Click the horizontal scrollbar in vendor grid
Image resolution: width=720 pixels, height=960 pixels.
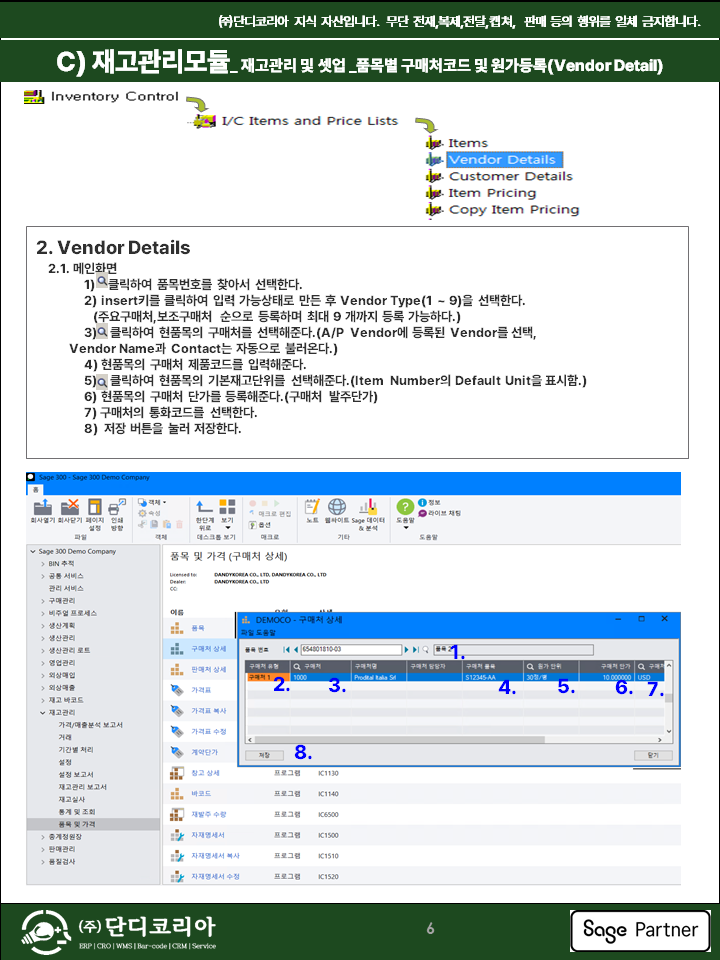pos(397,740)
